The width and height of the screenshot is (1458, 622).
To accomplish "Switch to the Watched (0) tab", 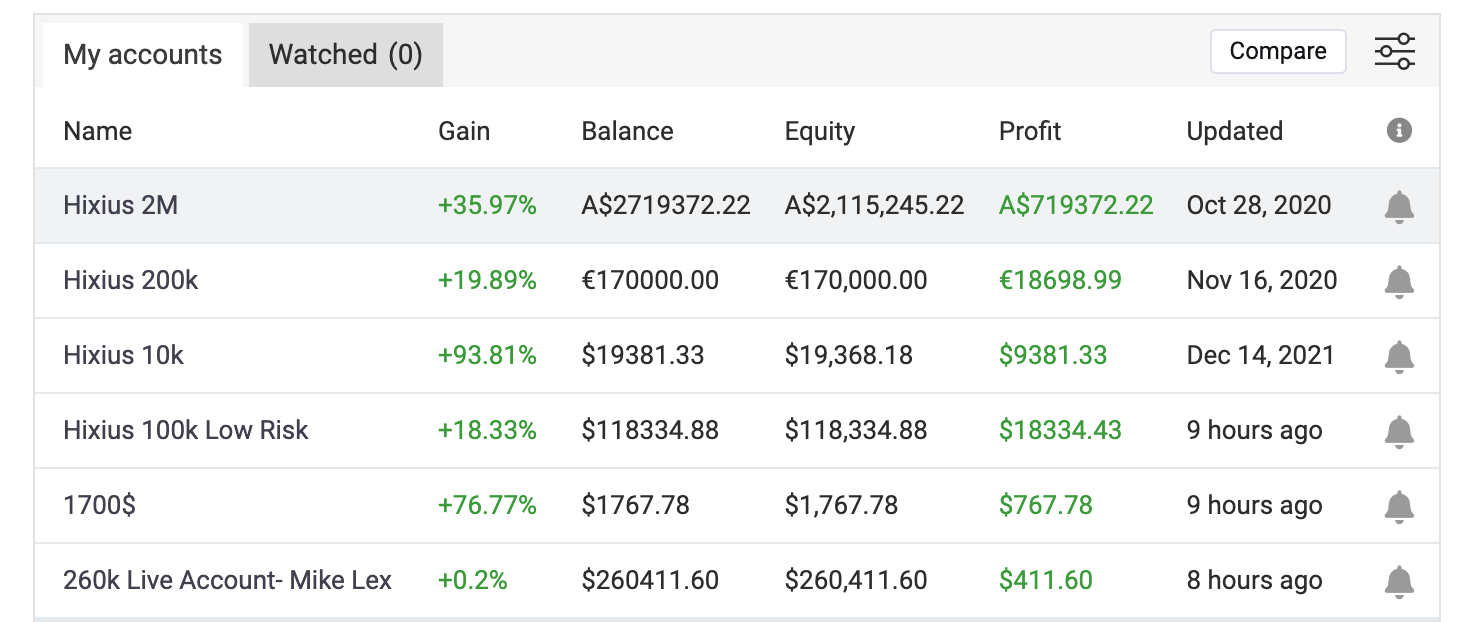I will 345,54.
